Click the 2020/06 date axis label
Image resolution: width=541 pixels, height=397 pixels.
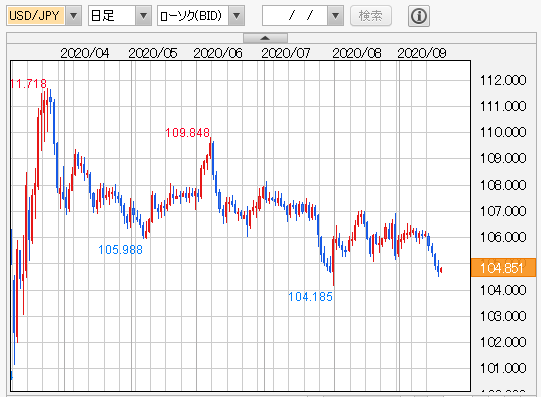[x=218, y=53]
